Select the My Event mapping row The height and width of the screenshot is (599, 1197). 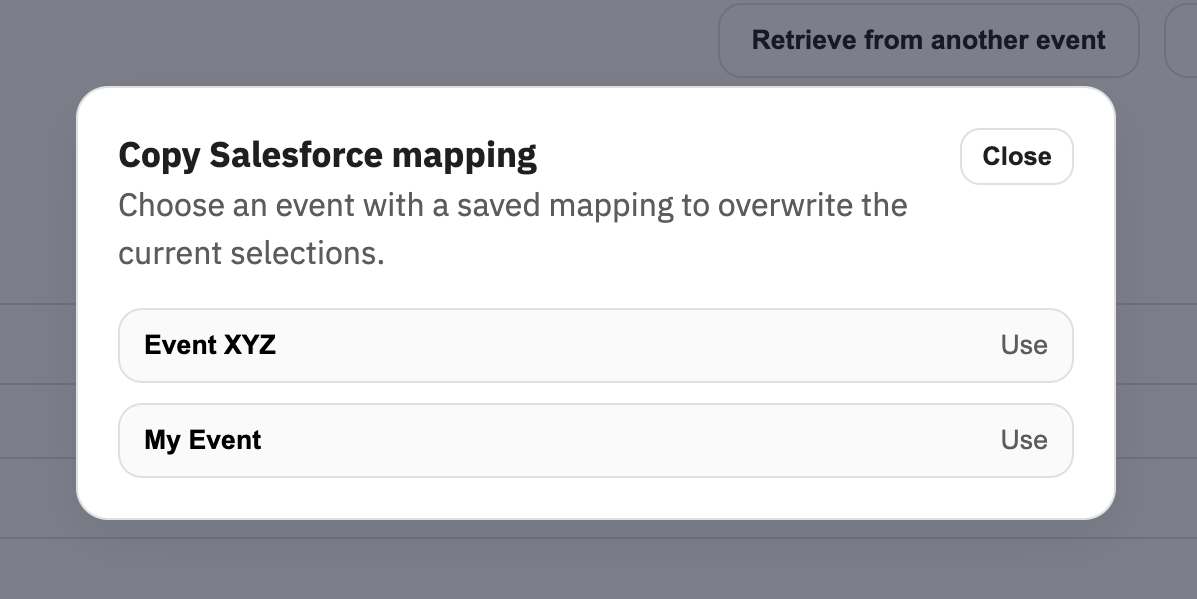(x=595, y=440)
